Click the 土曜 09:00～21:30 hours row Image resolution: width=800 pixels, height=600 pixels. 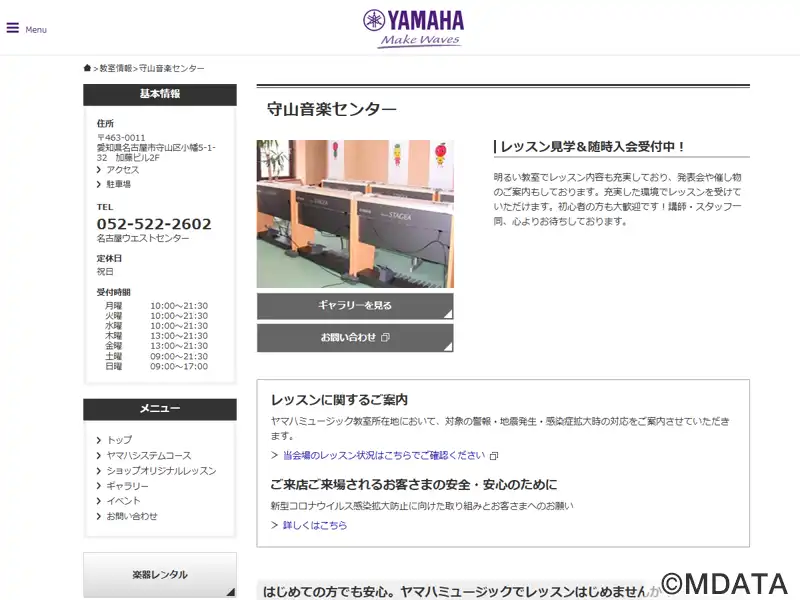pos(156,356)
